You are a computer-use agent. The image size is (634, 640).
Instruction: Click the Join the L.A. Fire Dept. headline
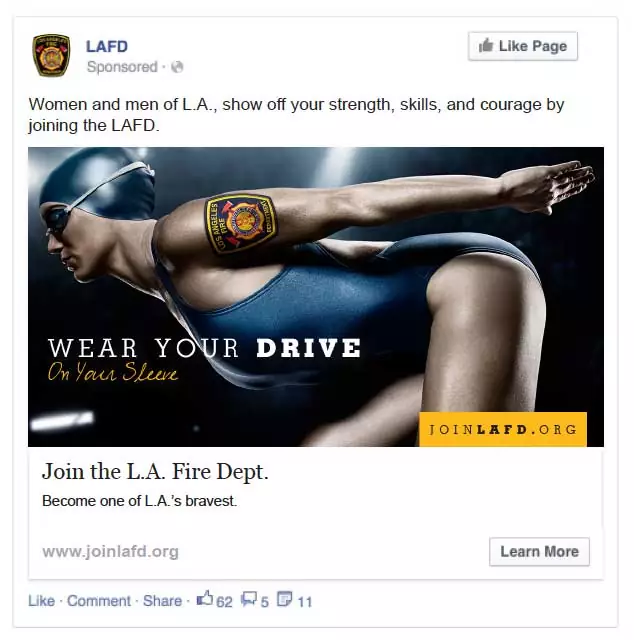click(x=155, y=471)
